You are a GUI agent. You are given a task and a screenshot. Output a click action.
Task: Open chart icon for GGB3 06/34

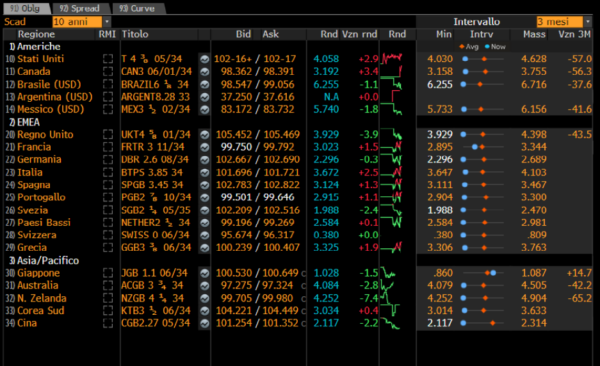(x=205, y=248)
